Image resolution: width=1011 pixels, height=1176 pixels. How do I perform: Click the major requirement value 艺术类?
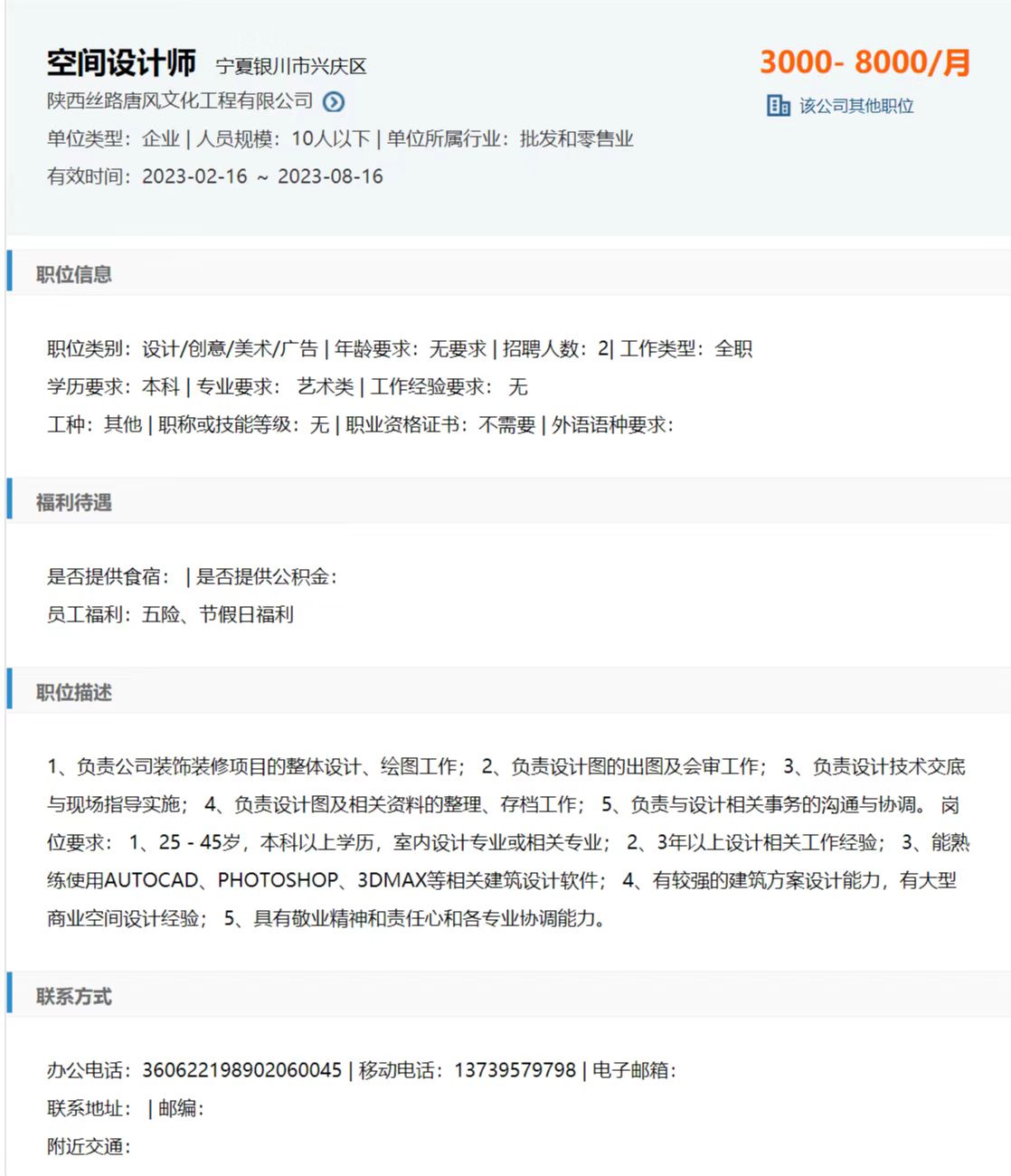[326, 387]
